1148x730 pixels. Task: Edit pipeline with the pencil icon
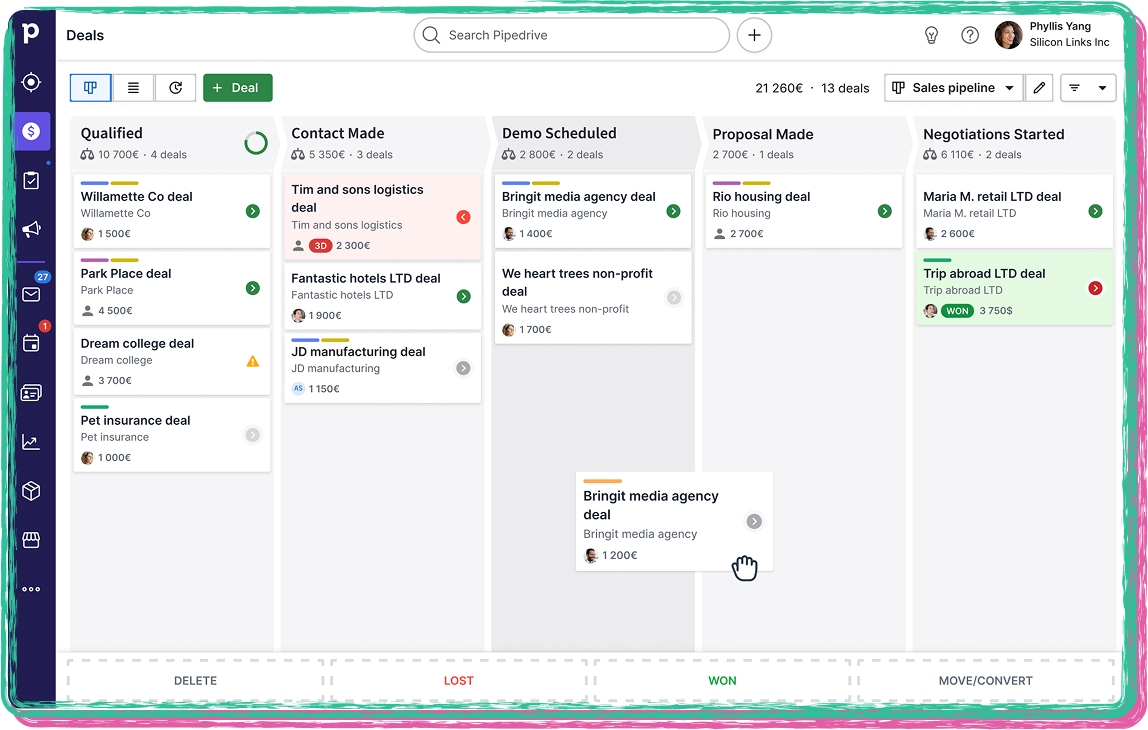[1039, 88]
